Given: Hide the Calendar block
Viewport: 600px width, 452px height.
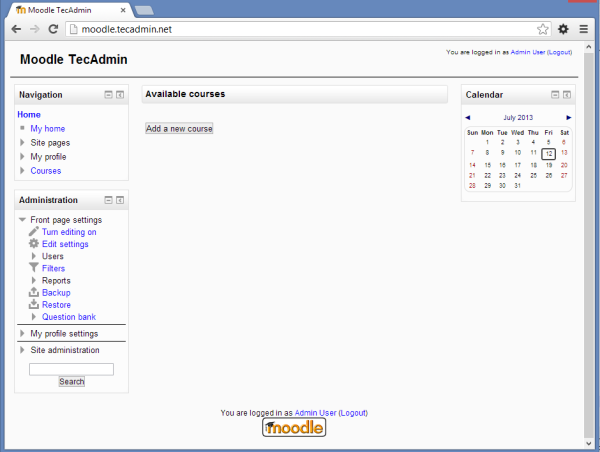Looking at the screenshot, I should click(554, 95).
